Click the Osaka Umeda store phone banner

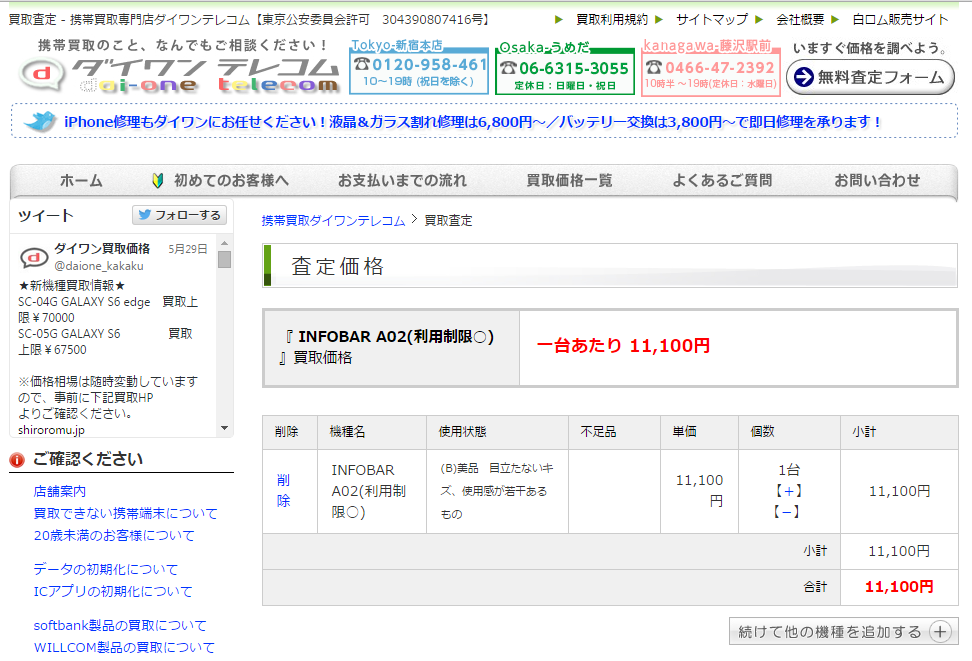565,68
